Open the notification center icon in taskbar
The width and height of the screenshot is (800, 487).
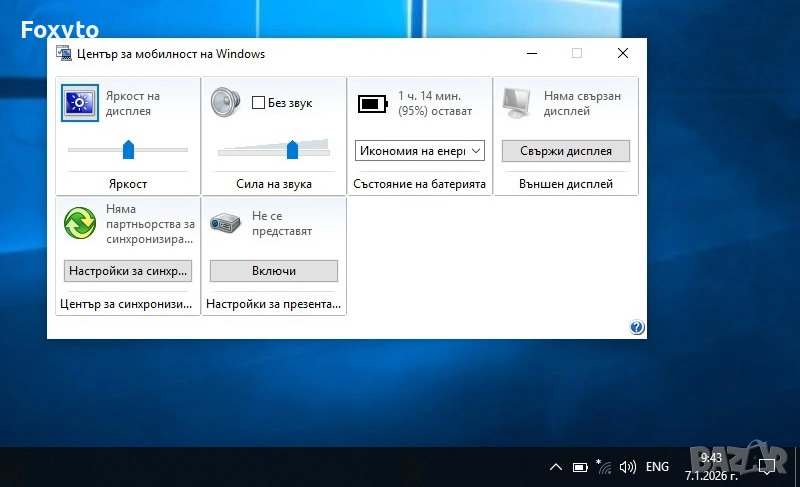coord(767,466)
